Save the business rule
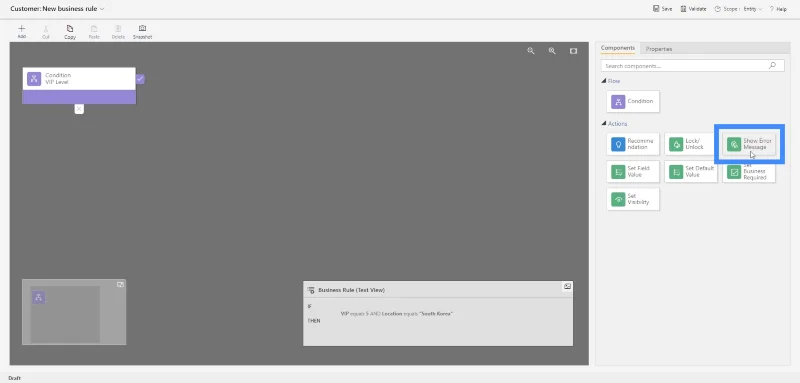Viewport: 800px width, 383px height. 662,9
